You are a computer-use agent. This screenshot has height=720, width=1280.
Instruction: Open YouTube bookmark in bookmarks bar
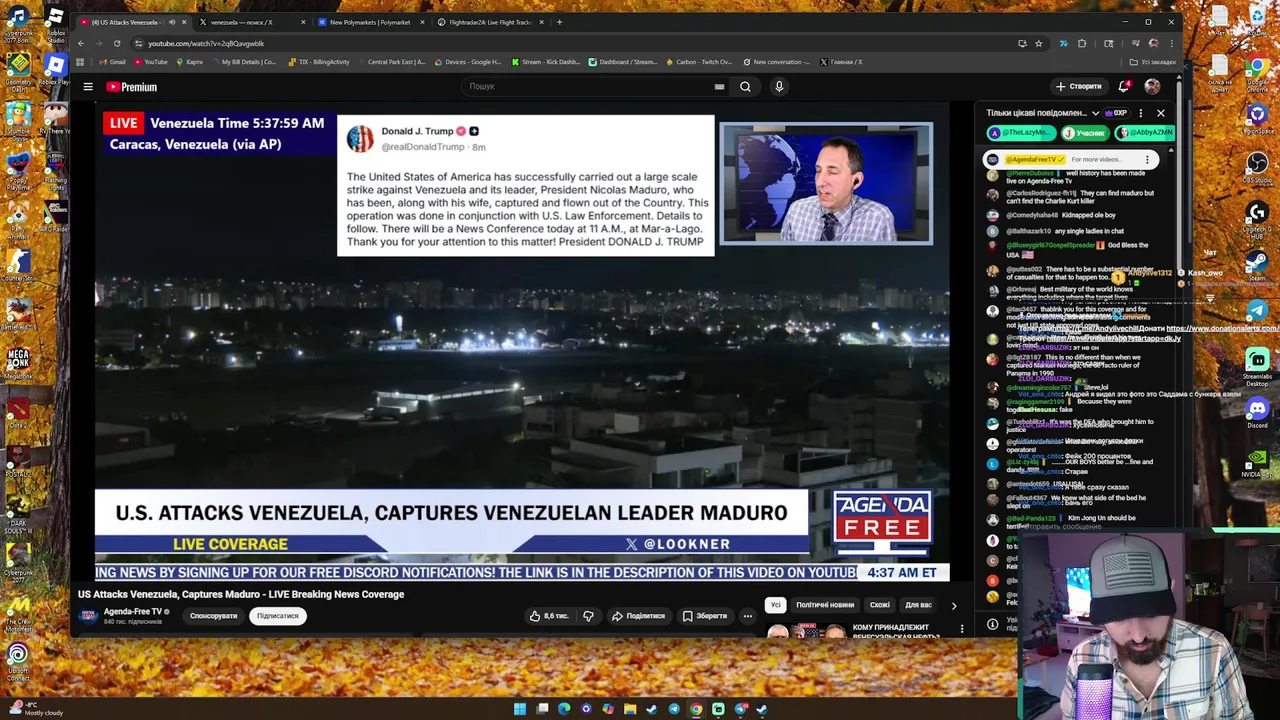(x=150, y=62)
